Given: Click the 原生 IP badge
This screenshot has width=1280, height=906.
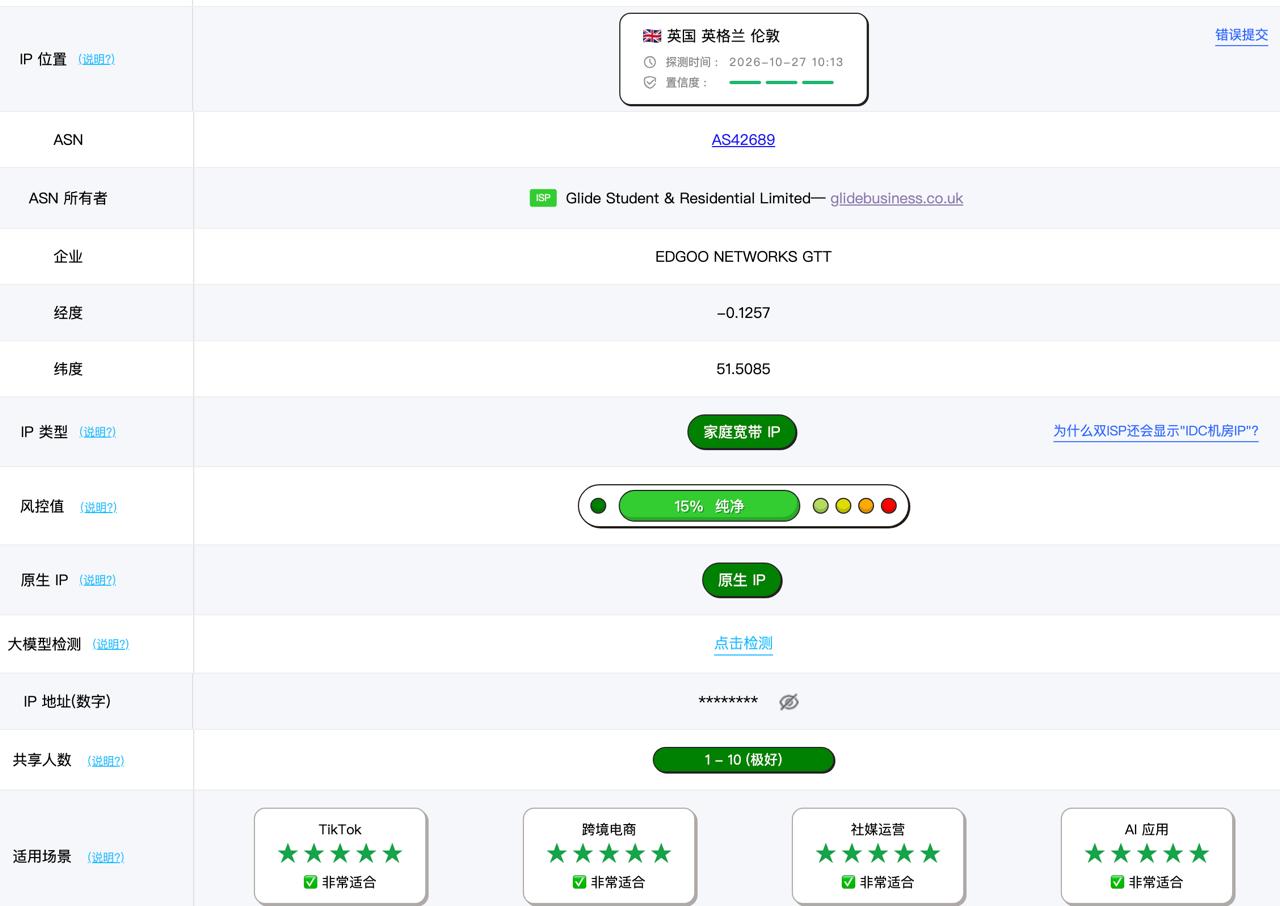Looking at the screenshot, I should [742, 580].
